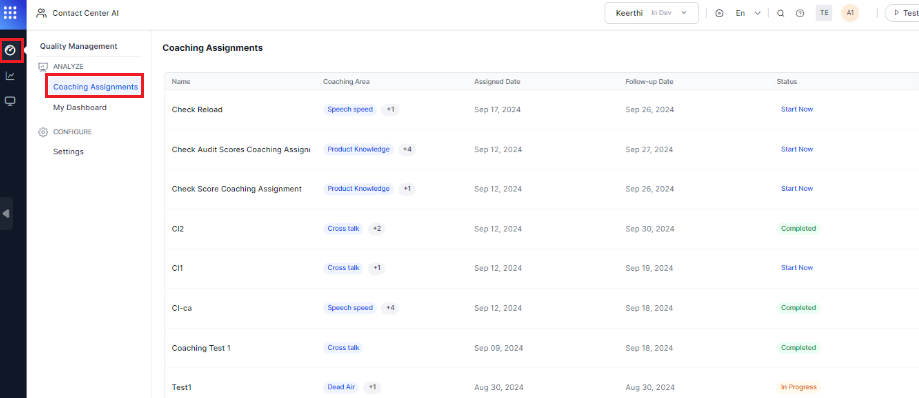
Task: Open the analytics line chart sidebar icon
Action: [x=10, y=76]
